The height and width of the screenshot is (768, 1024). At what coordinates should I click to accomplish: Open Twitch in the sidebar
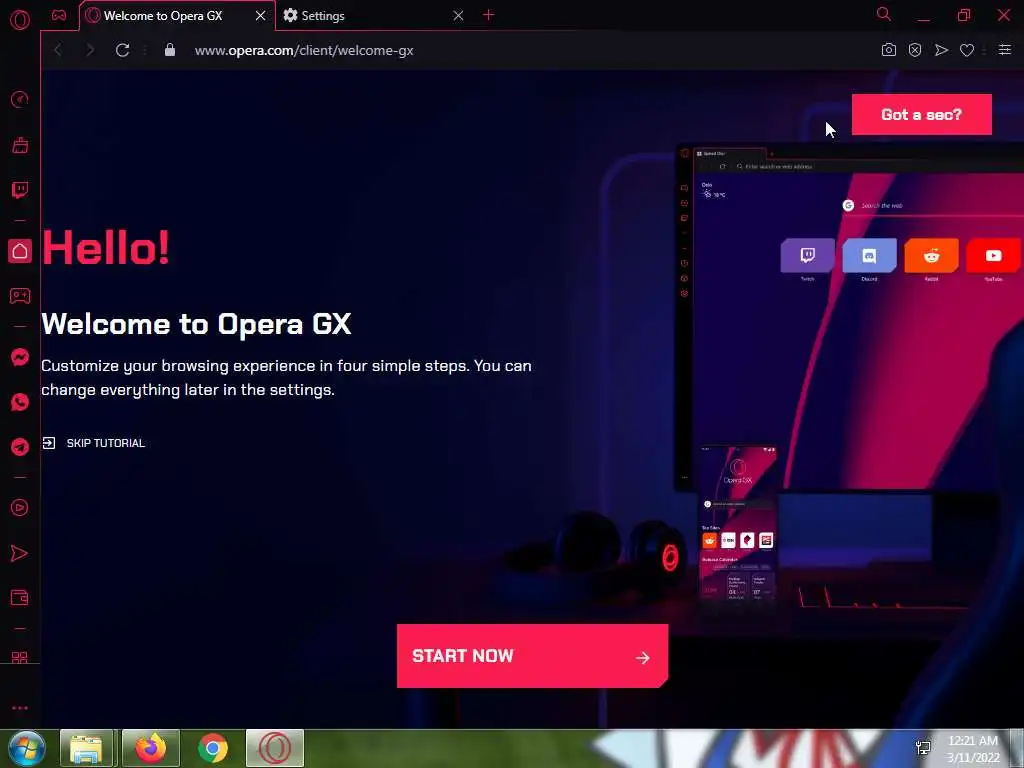click(20, 190)
